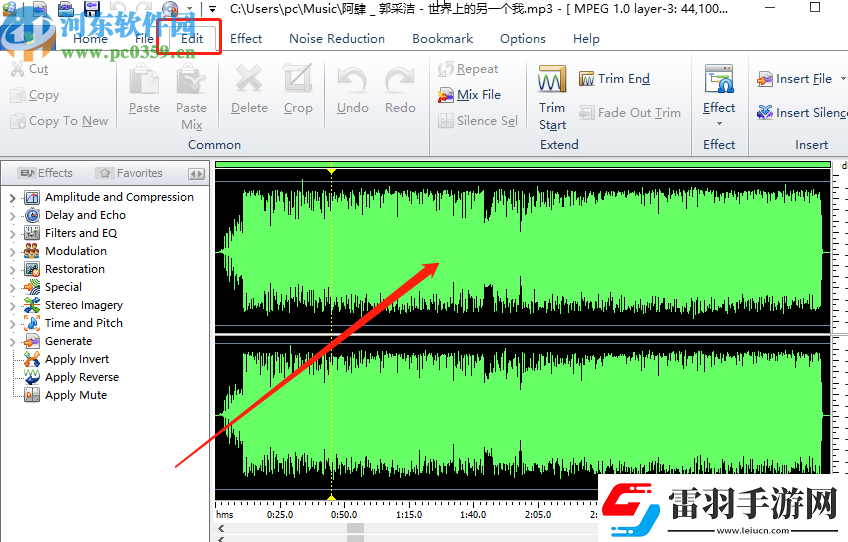Expand the Restoration node
Screen dimensions: 848x542
pos(13,269)
